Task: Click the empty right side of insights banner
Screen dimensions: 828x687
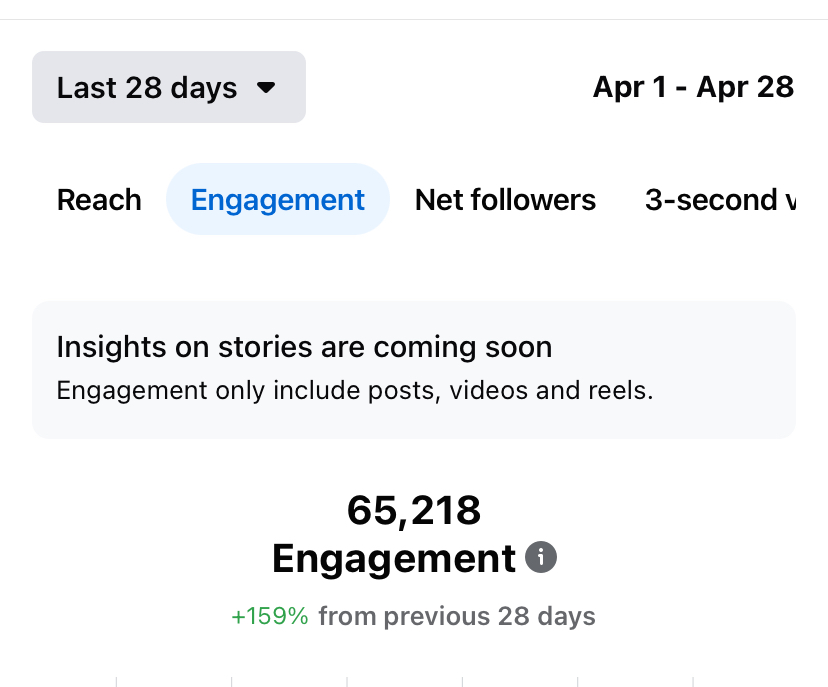Action: click(x=729, y=370)
